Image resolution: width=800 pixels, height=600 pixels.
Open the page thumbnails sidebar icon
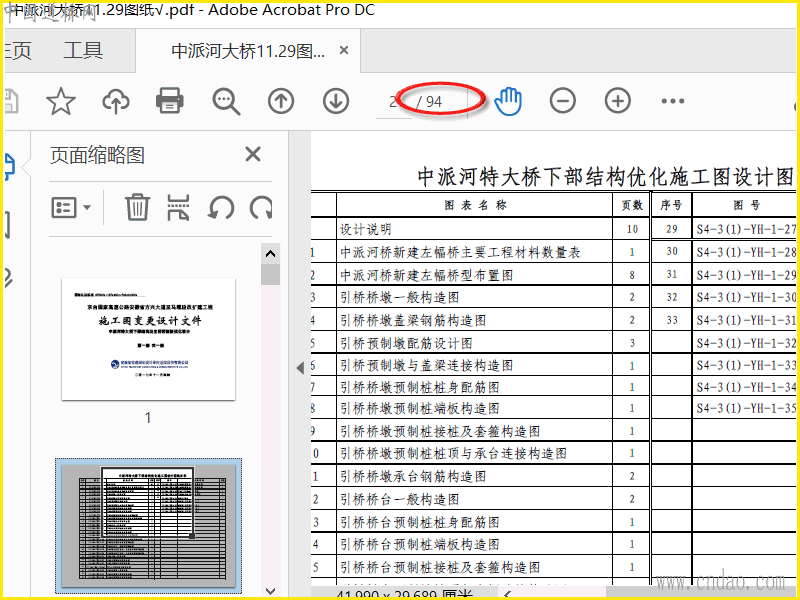[10, 167]
